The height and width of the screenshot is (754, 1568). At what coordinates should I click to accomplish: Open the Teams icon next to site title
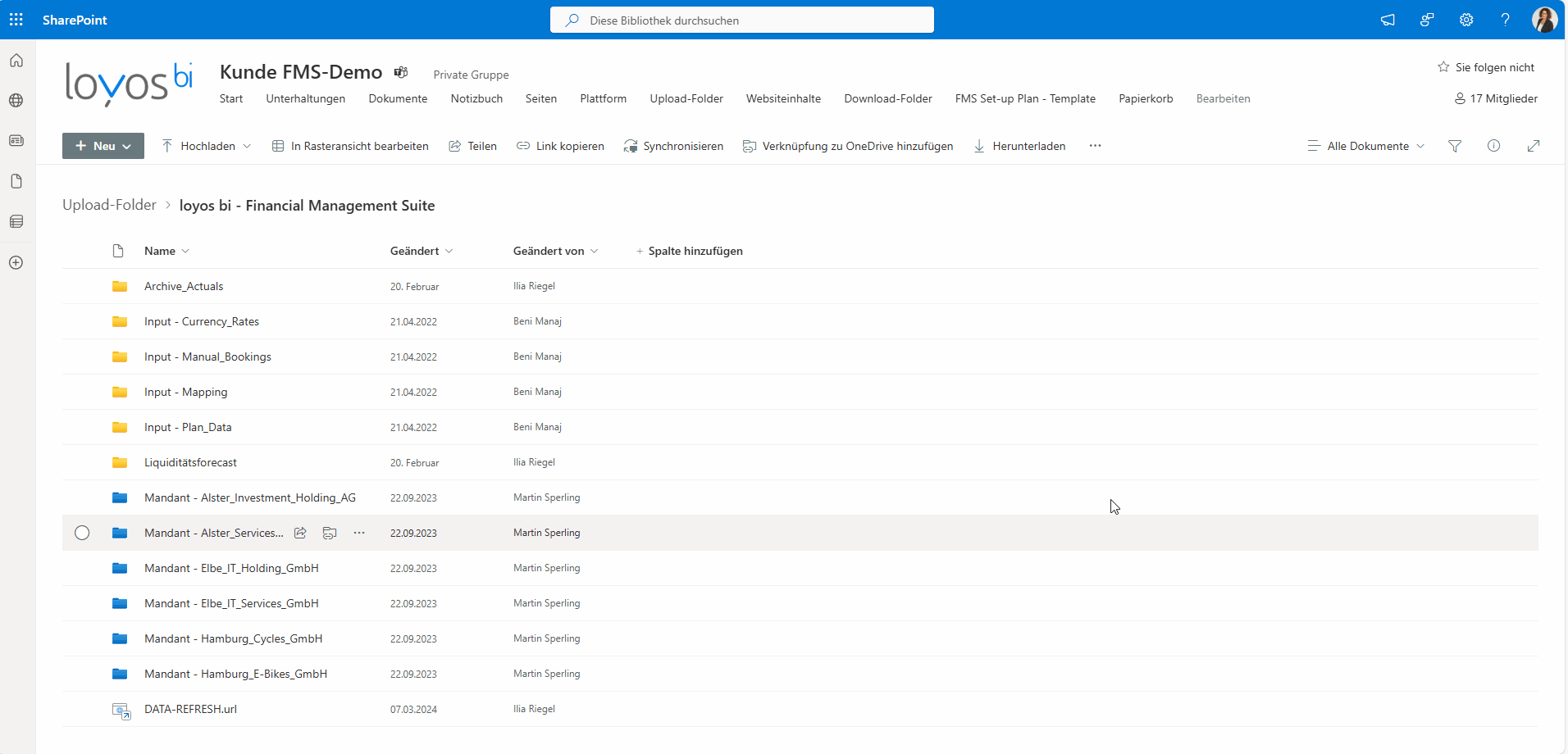[x=401, y=72]
